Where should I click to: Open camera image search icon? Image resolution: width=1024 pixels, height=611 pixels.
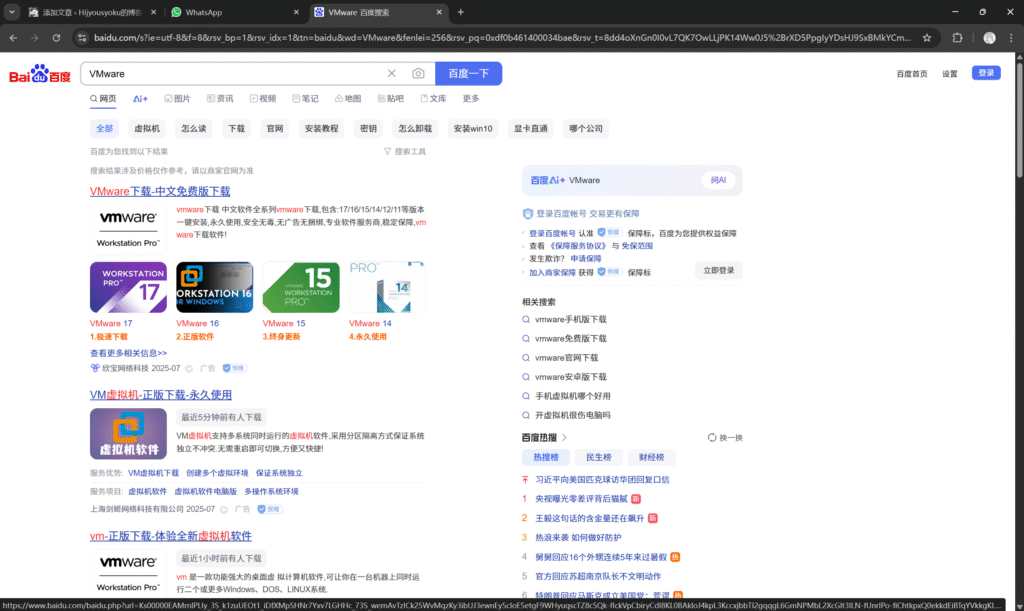click(418, 74)
